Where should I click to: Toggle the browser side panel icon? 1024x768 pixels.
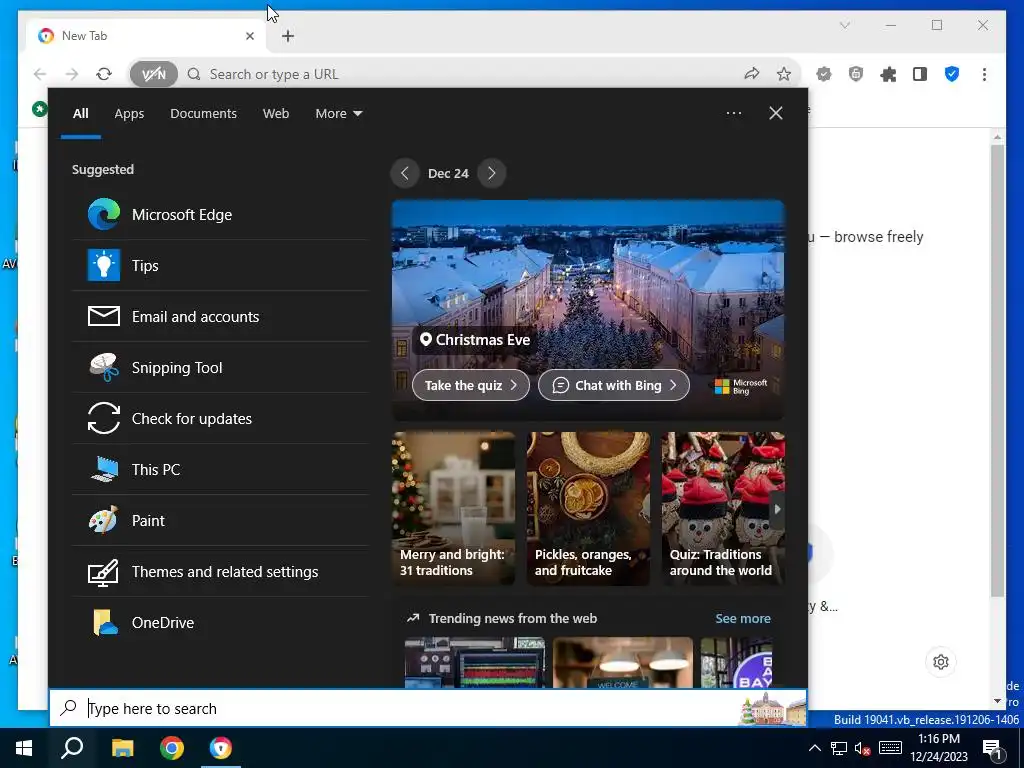[920, 74]
